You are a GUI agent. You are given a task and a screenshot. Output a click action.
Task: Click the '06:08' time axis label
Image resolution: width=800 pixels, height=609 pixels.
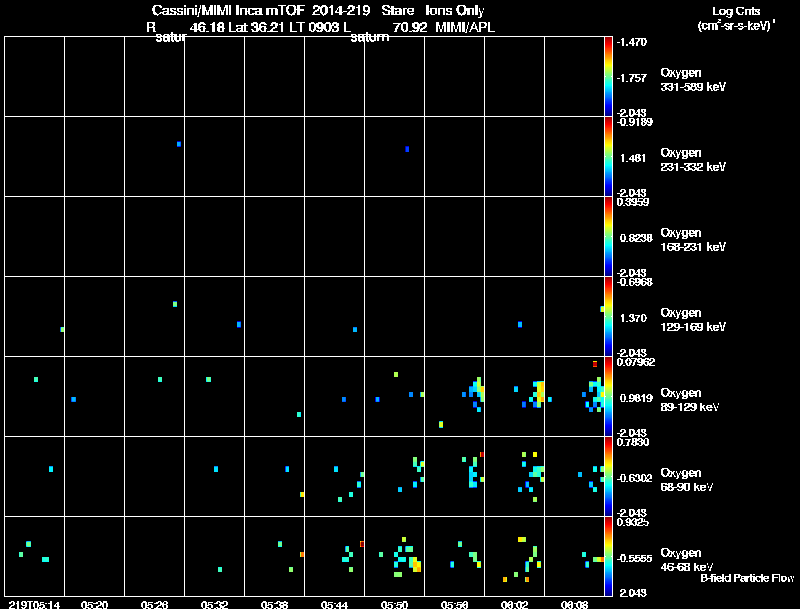(x=574, y=604)
